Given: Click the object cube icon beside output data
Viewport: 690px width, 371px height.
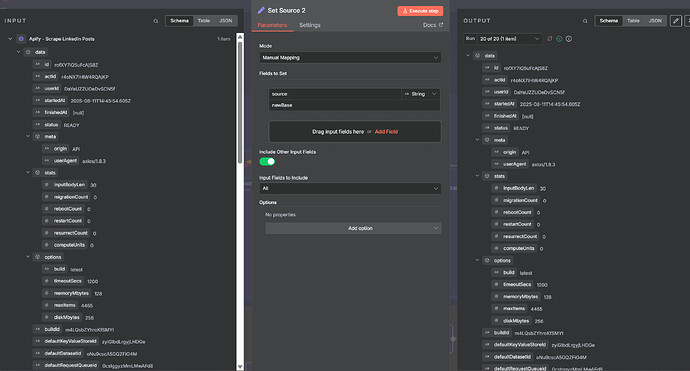Looking at the screenshot, I should pyautogui.click(x=477, y=55).
